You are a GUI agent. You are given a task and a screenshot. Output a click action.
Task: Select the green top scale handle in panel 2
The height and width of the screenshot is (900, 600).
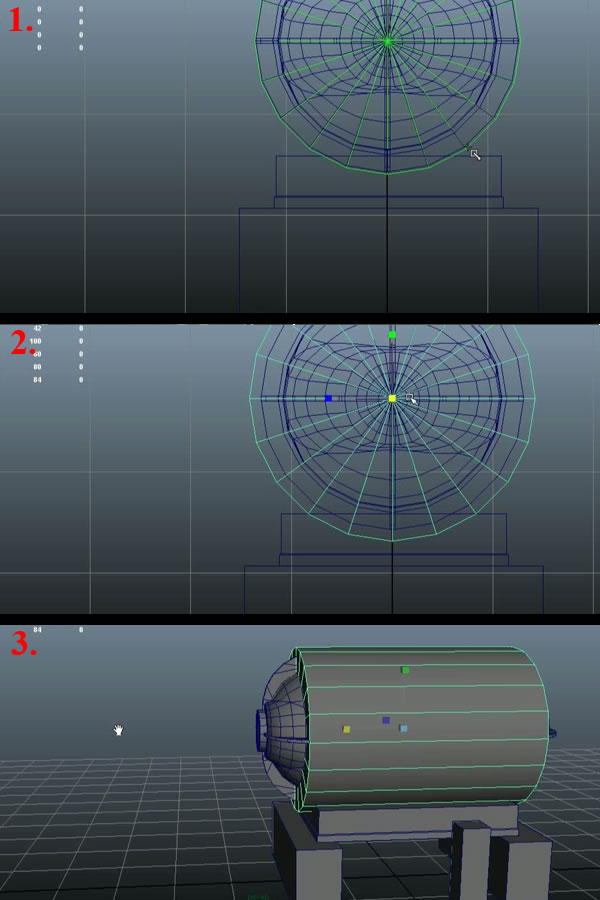coord(392,335)
